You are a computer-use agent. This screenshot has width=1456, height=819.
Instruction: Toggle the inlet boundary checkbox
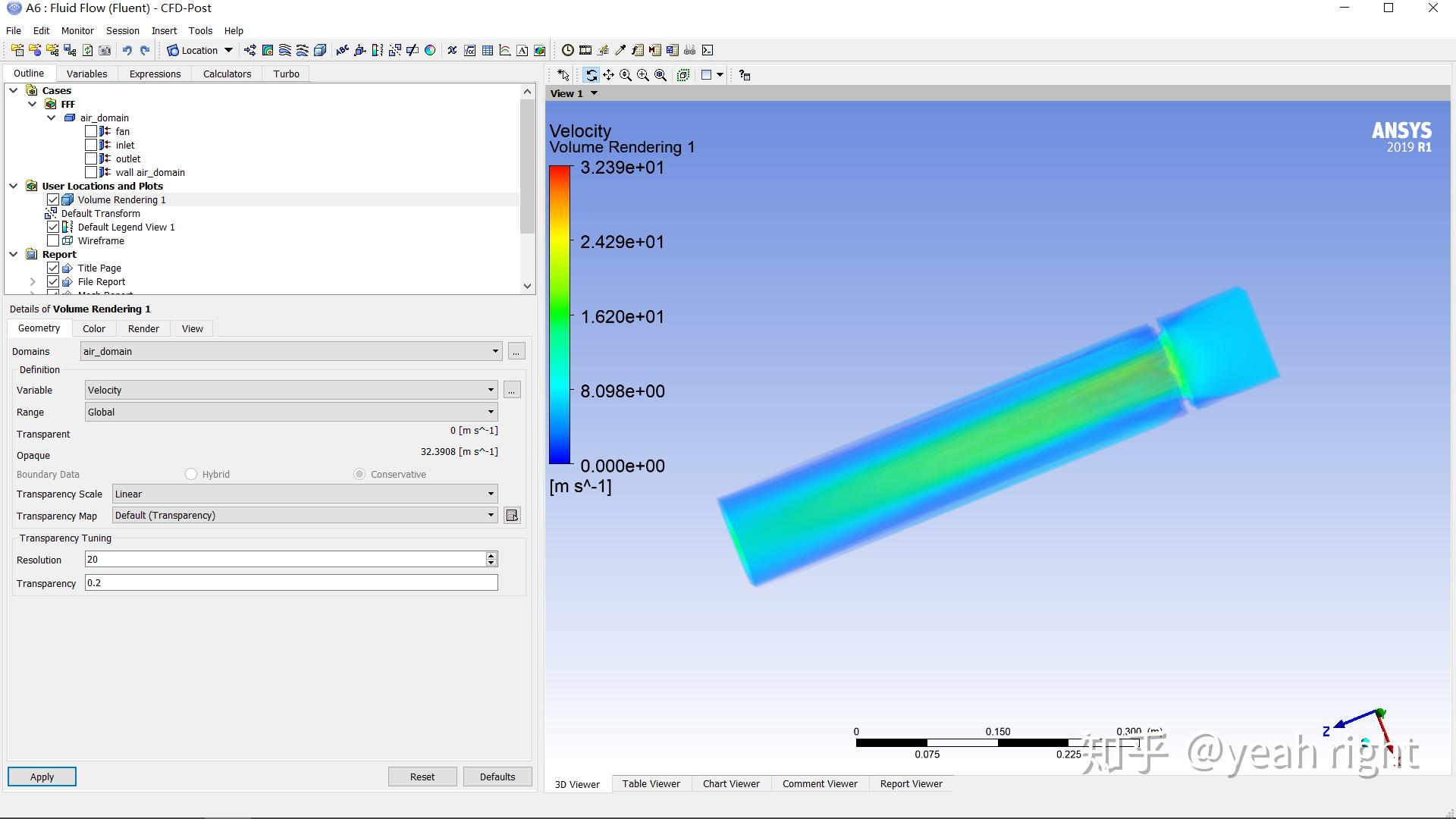point(91,146)
